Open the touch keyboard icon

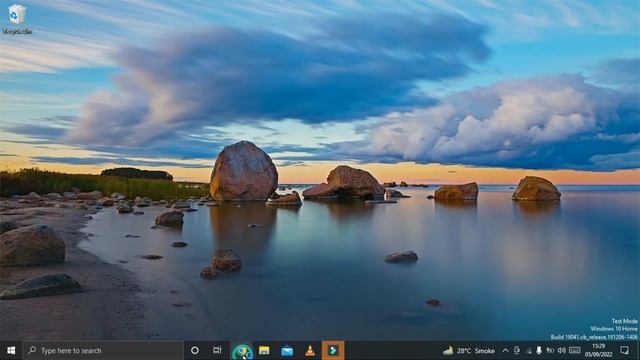tap(575, 351)
